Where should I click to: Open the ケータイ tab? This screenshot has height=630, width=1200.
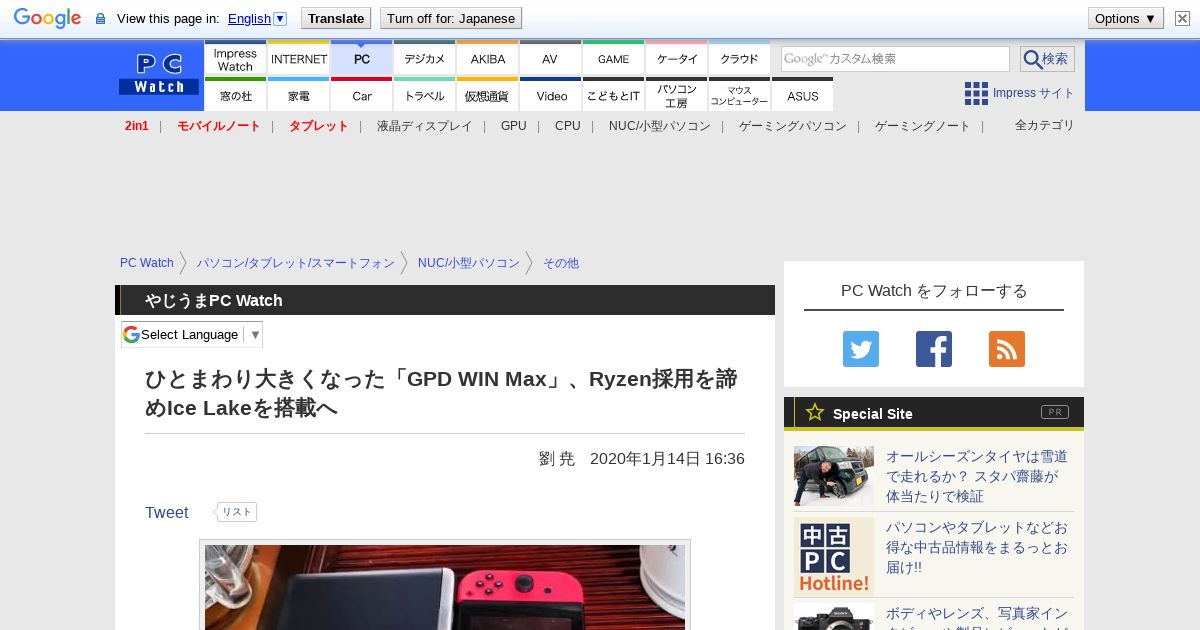tap(677, 59)
